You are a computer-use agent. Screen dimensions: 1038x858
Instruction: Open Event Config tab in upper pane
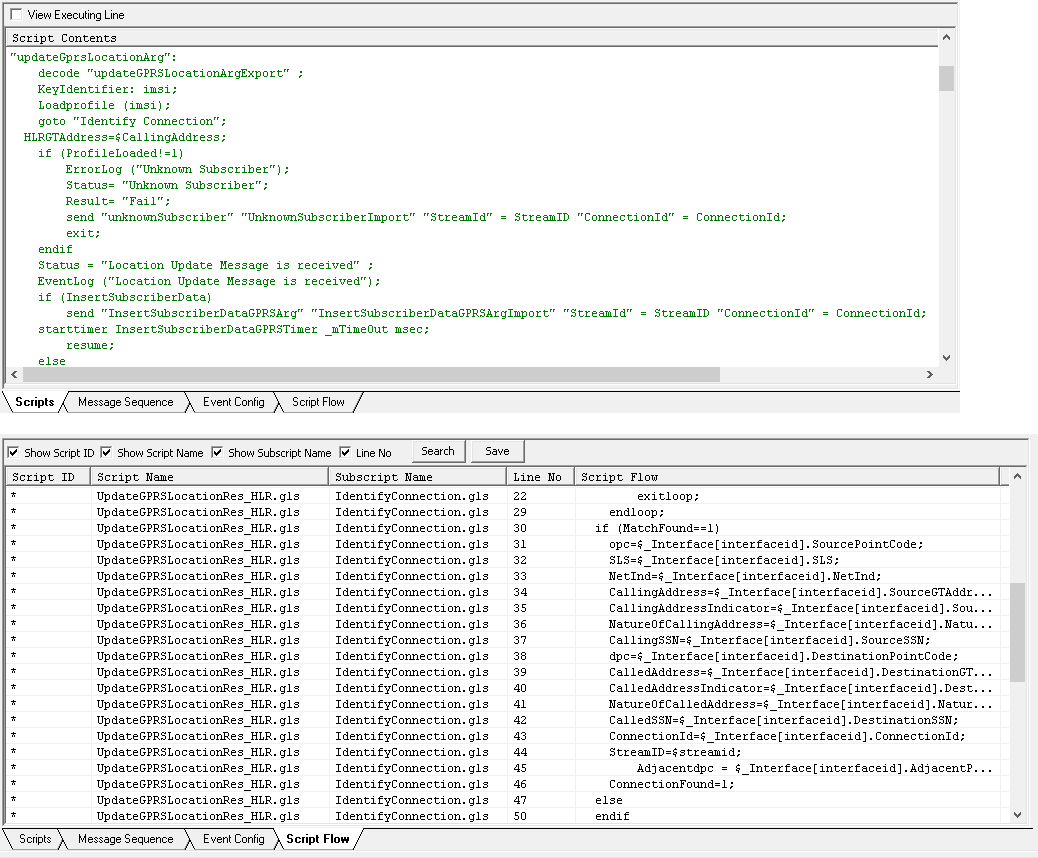point(234,402)
